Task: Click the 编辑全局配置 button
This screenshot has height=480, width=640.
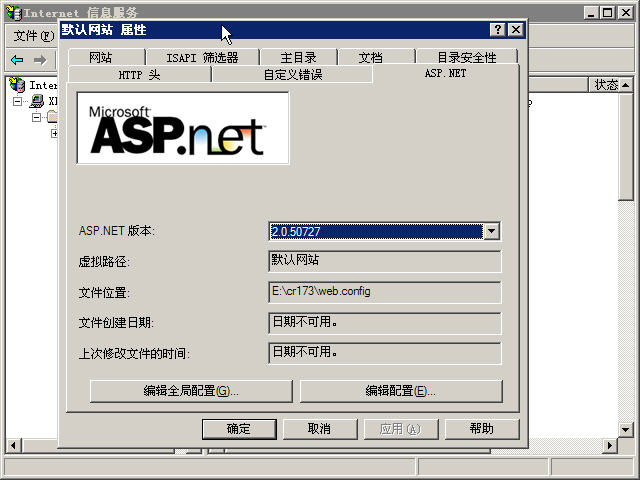Action: coord(190,391)
